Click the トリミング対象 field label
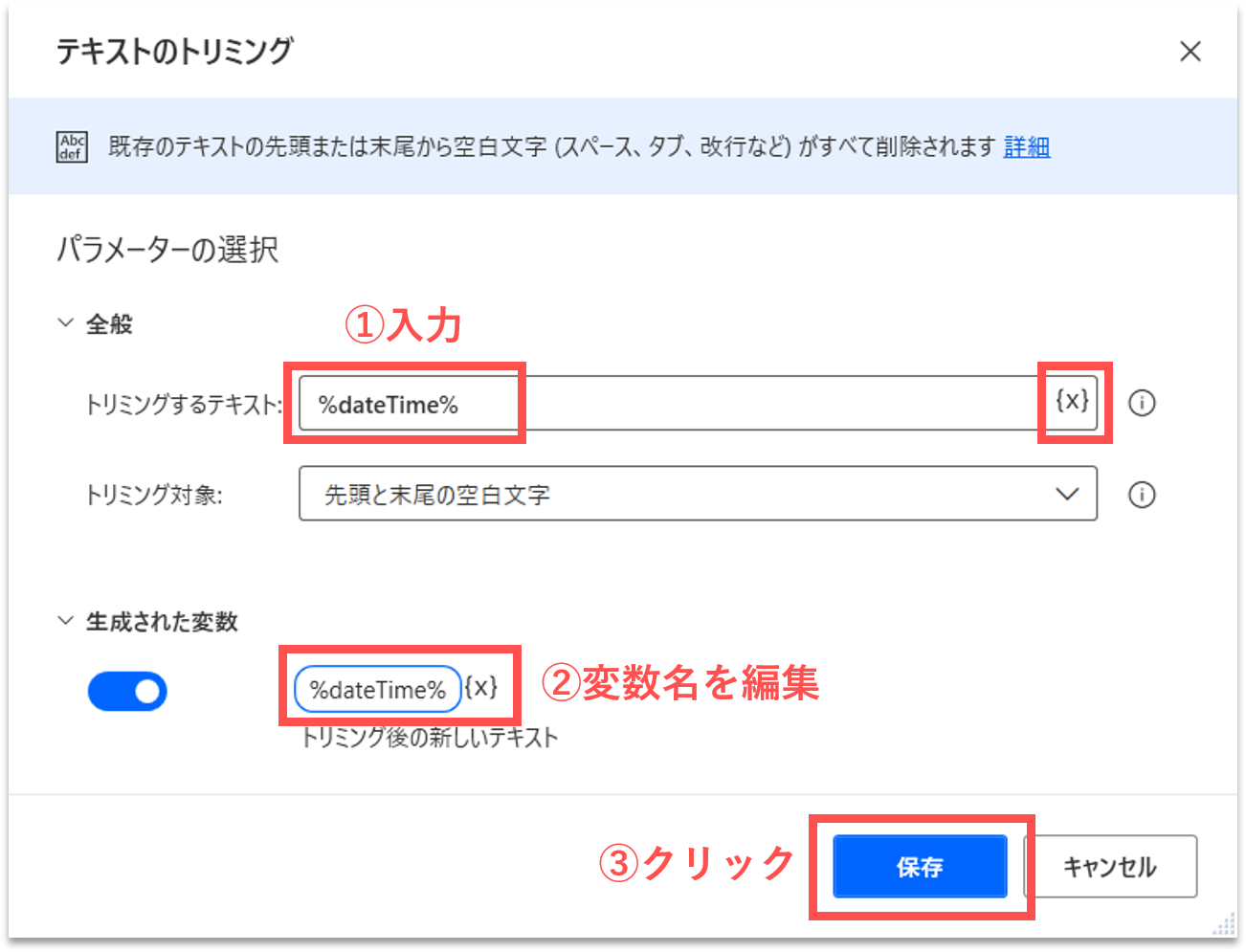The image size is (1246, 952). [x=154, y=495]
